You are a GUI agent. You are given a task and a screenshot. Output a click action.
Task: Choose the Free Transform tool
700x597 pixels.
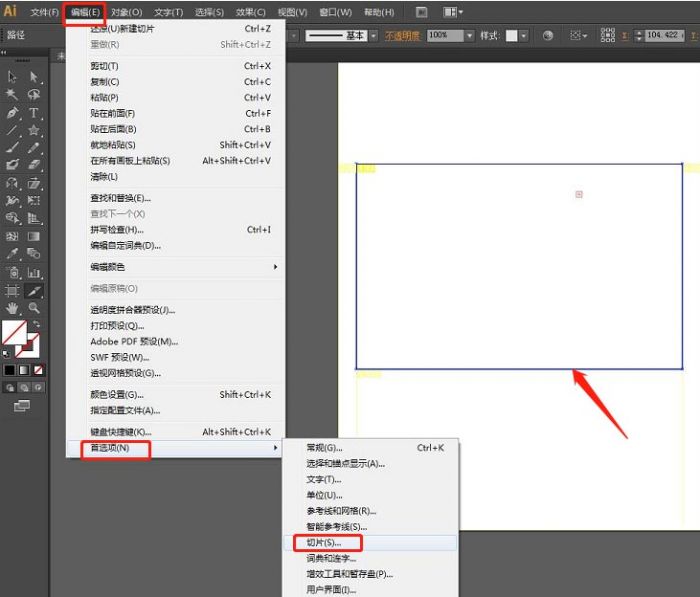(34, 200)
